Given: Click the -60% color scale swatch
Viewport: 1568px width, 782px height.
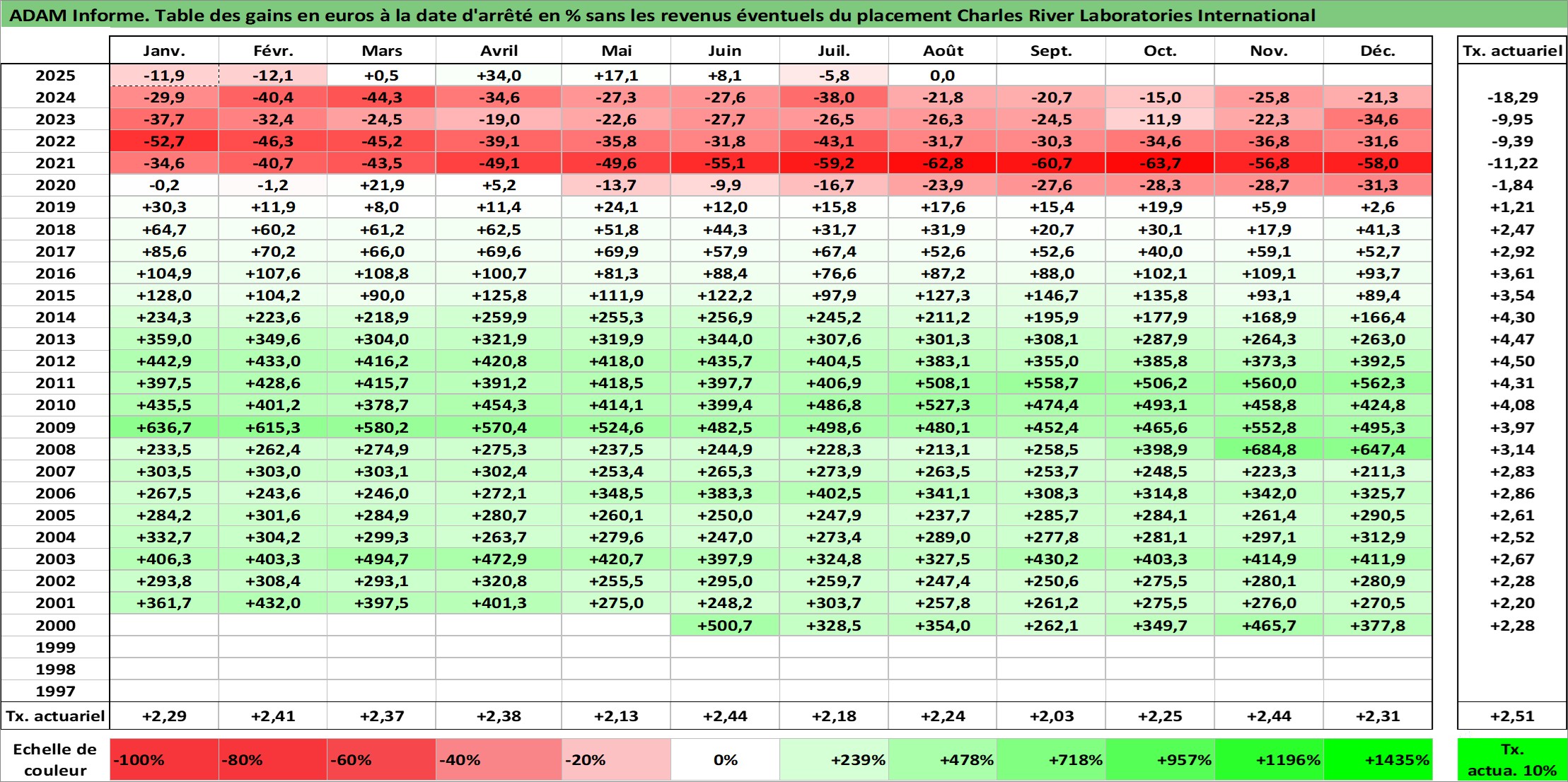Looking at the screenshot, I should pos(382,759).
